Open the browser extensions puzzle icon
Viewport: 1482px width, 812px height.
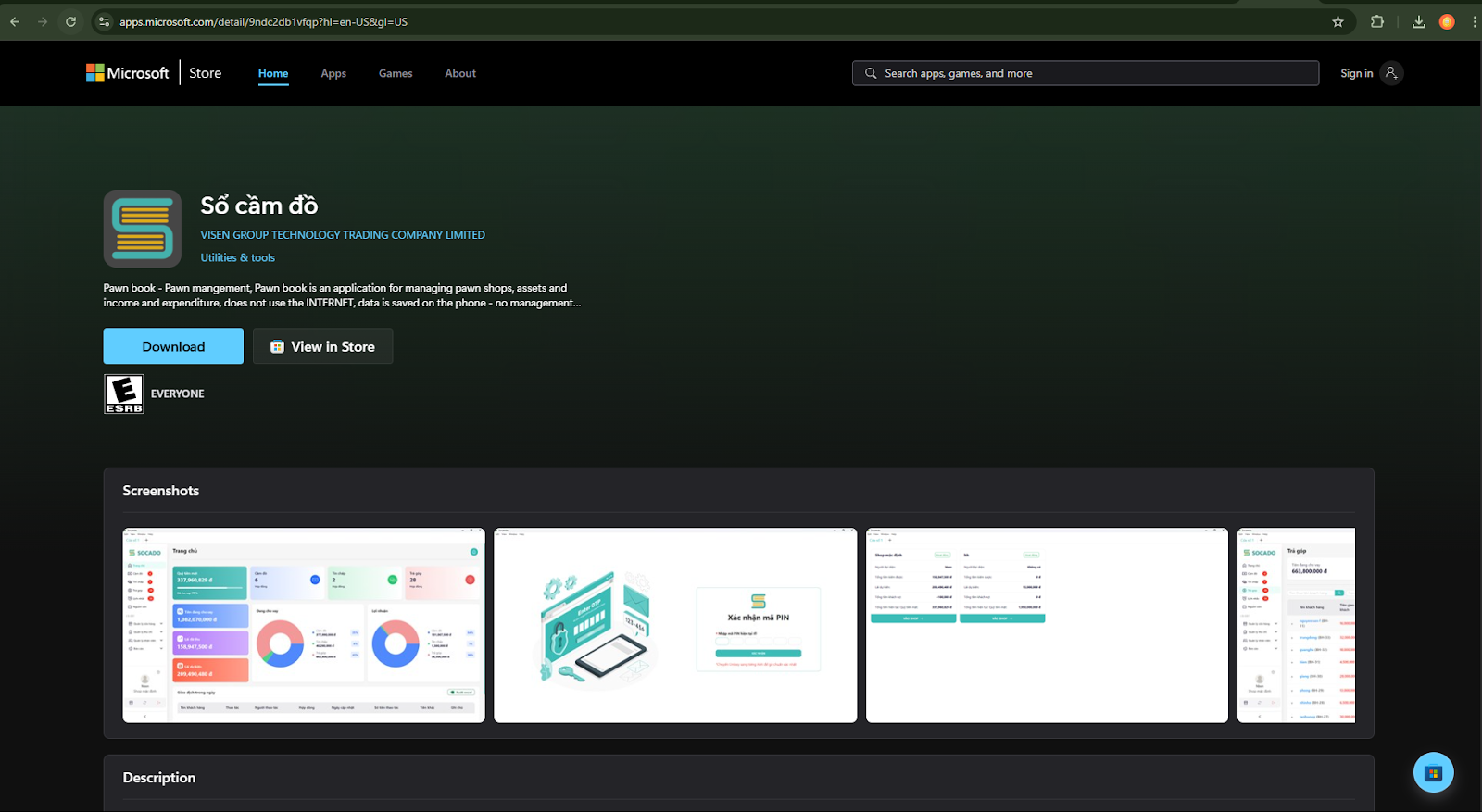click(1377, 21)
